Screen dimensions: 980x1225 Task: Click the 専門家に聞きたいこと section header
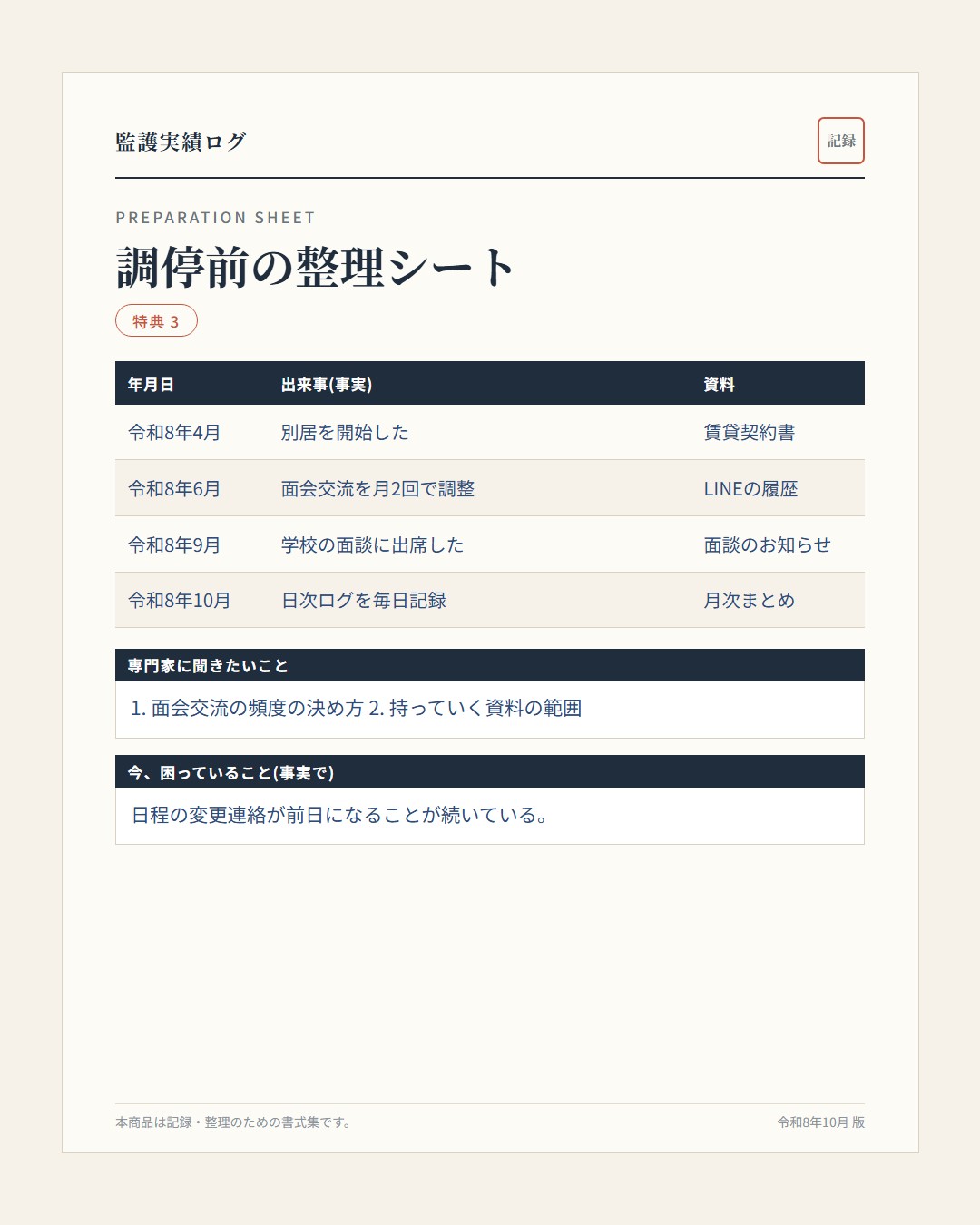point(490,665)
